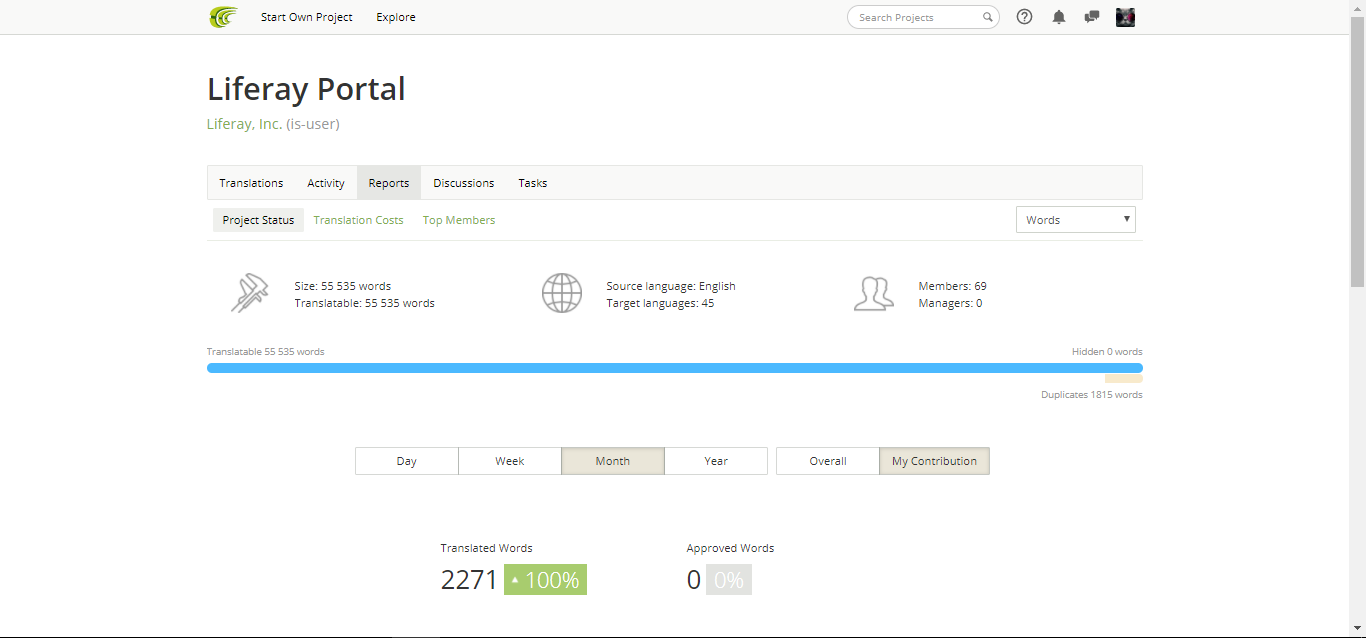This screenshot has width=1366, height=638.
Task: Switch to Overall statistics
Action: (x=828, y=461)
